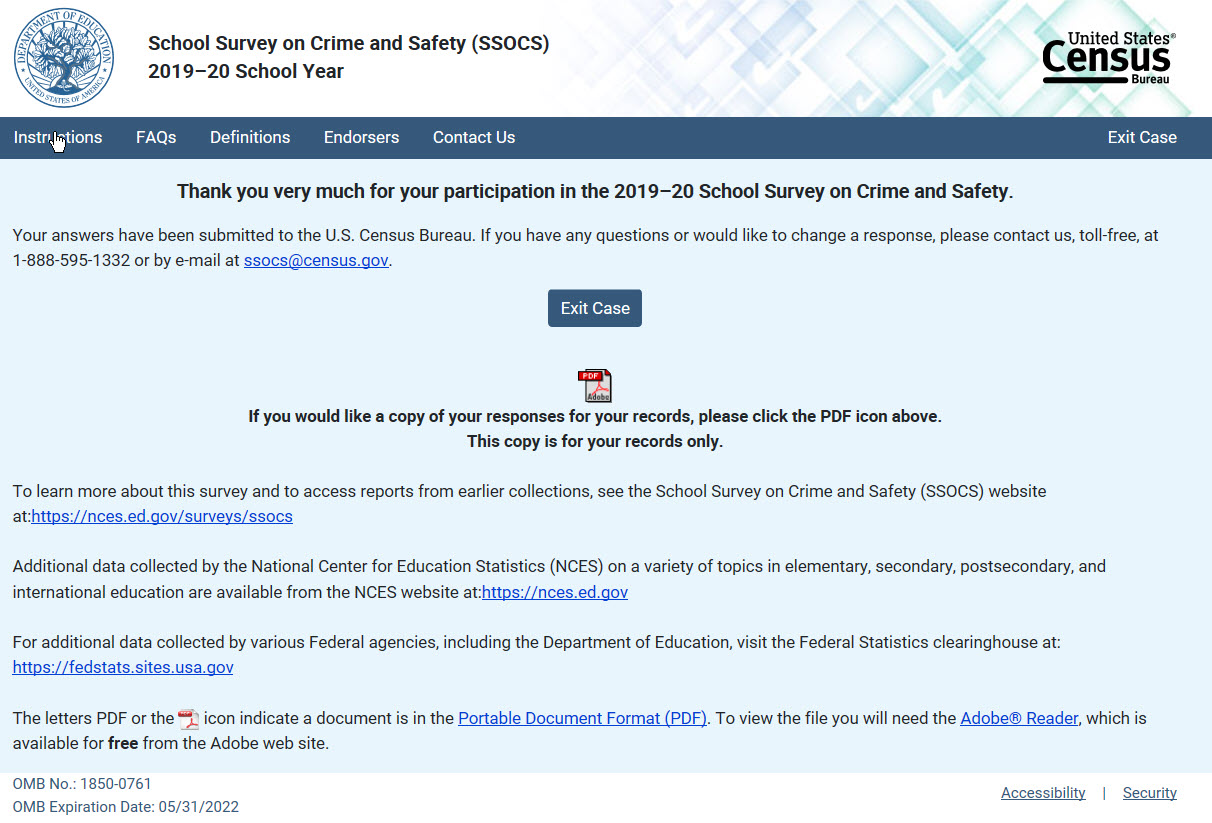Go to the Definitions page
The height and width of the screenshot is (823, 1212).
[250, 138]
